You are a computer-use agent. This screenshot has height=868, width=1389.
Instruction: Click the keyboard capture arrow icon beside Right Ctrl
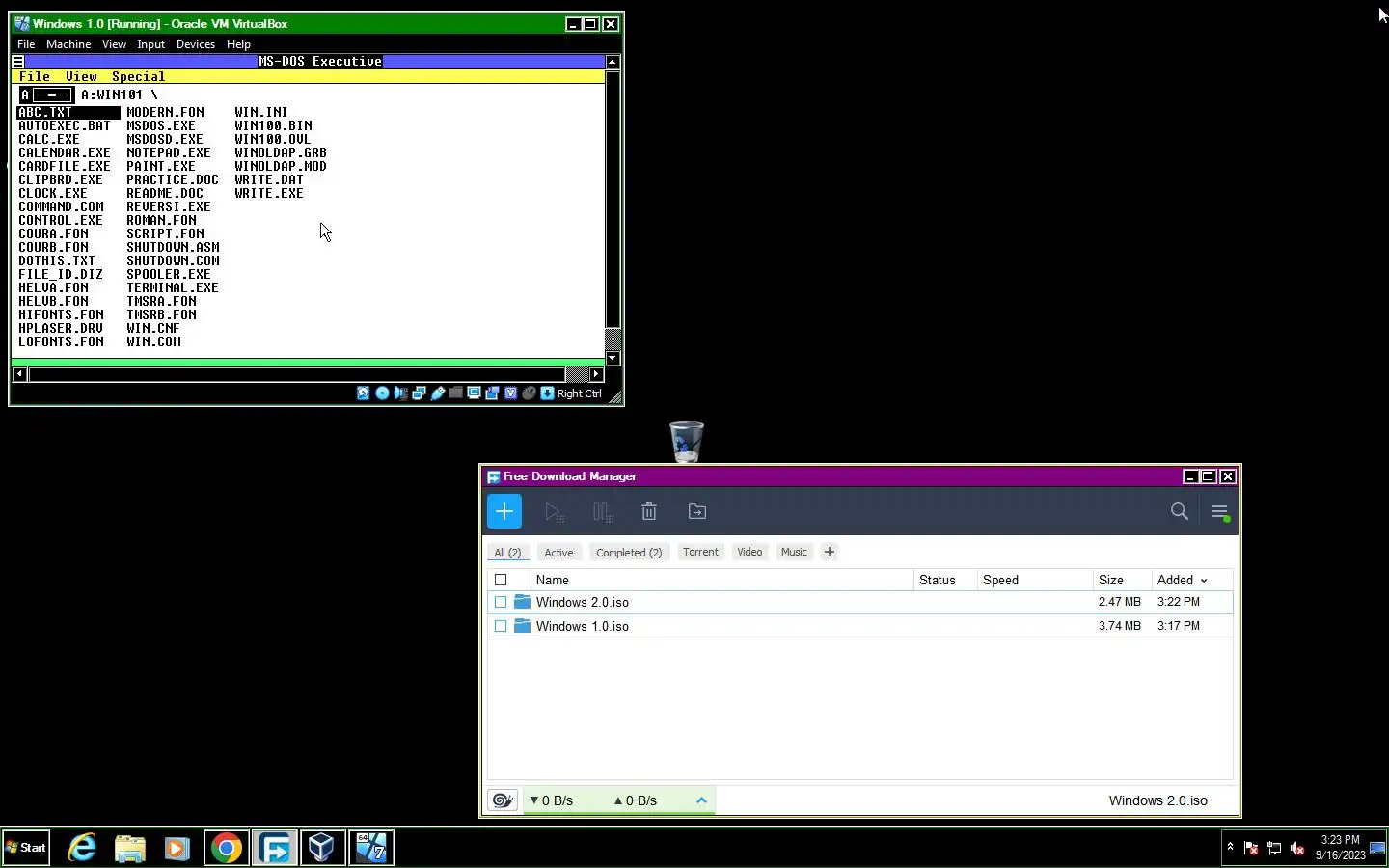point(547,393)
